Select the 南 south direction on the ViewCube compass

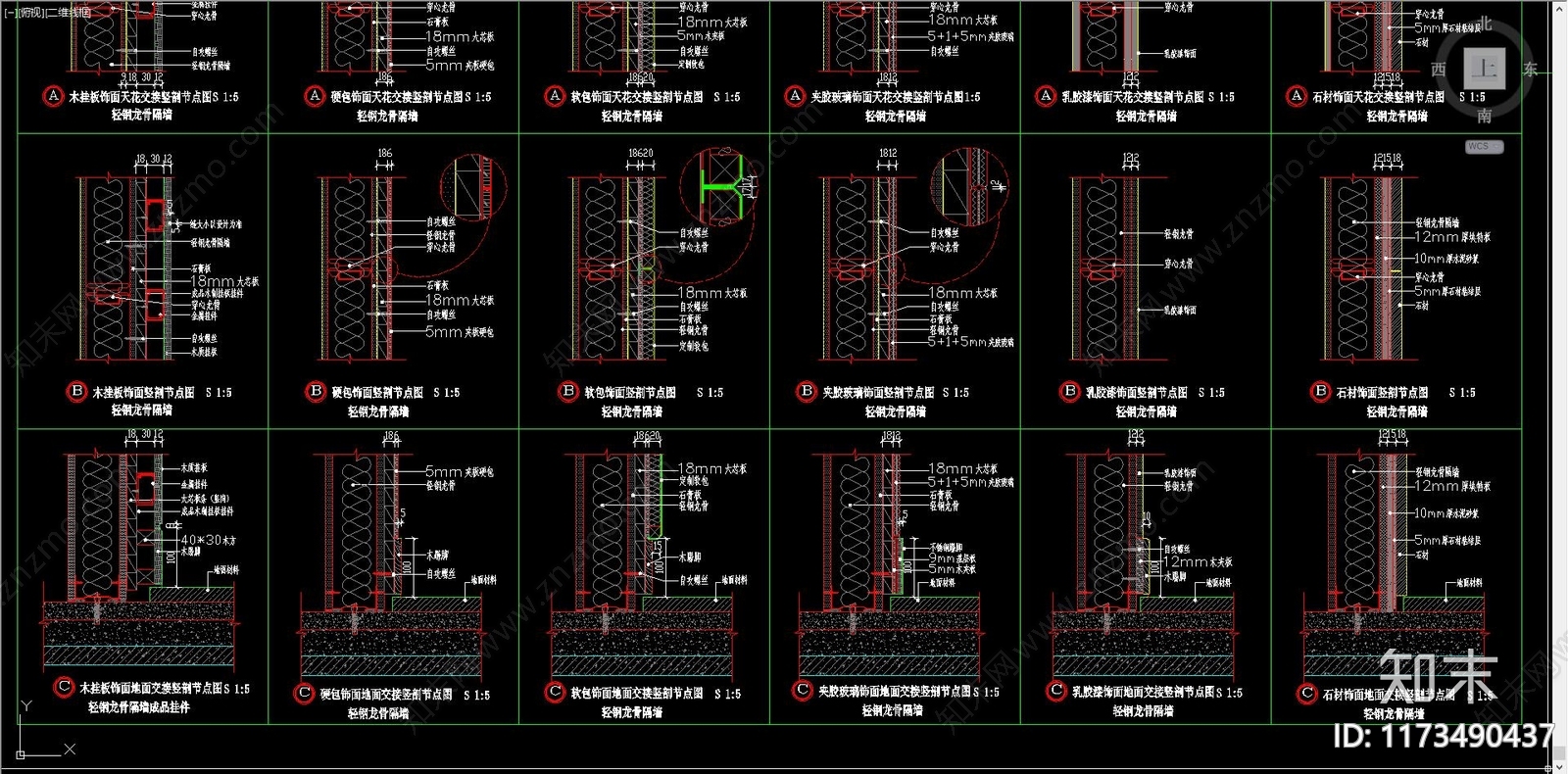pos(1485,116)
